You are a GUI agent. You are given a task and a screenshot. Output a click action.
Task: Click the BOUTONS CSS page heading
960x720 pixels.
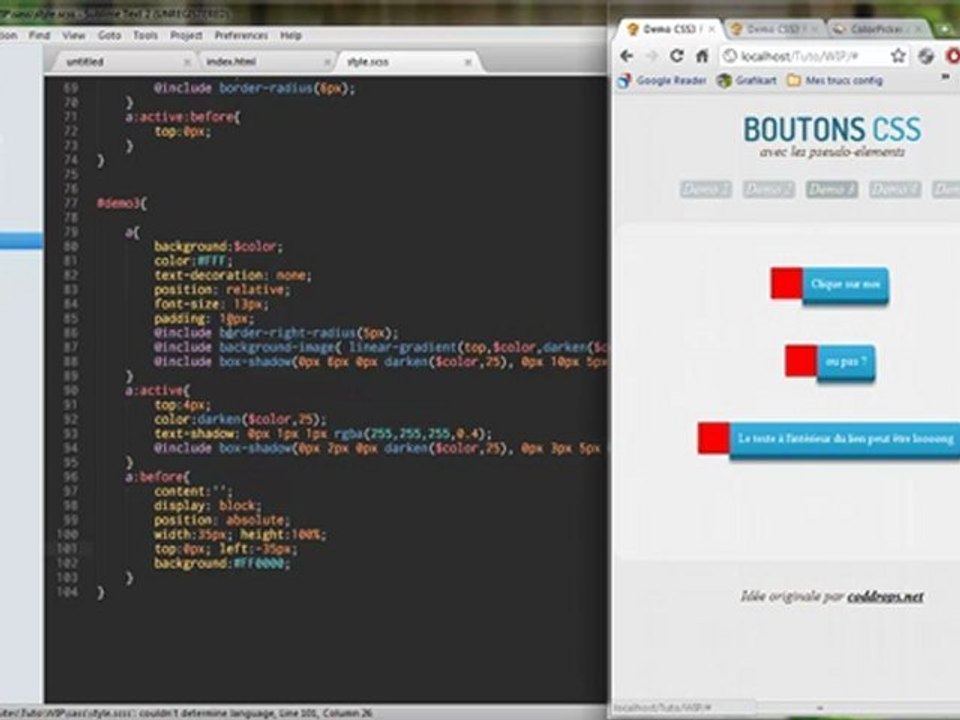click(x=832, y=130)
